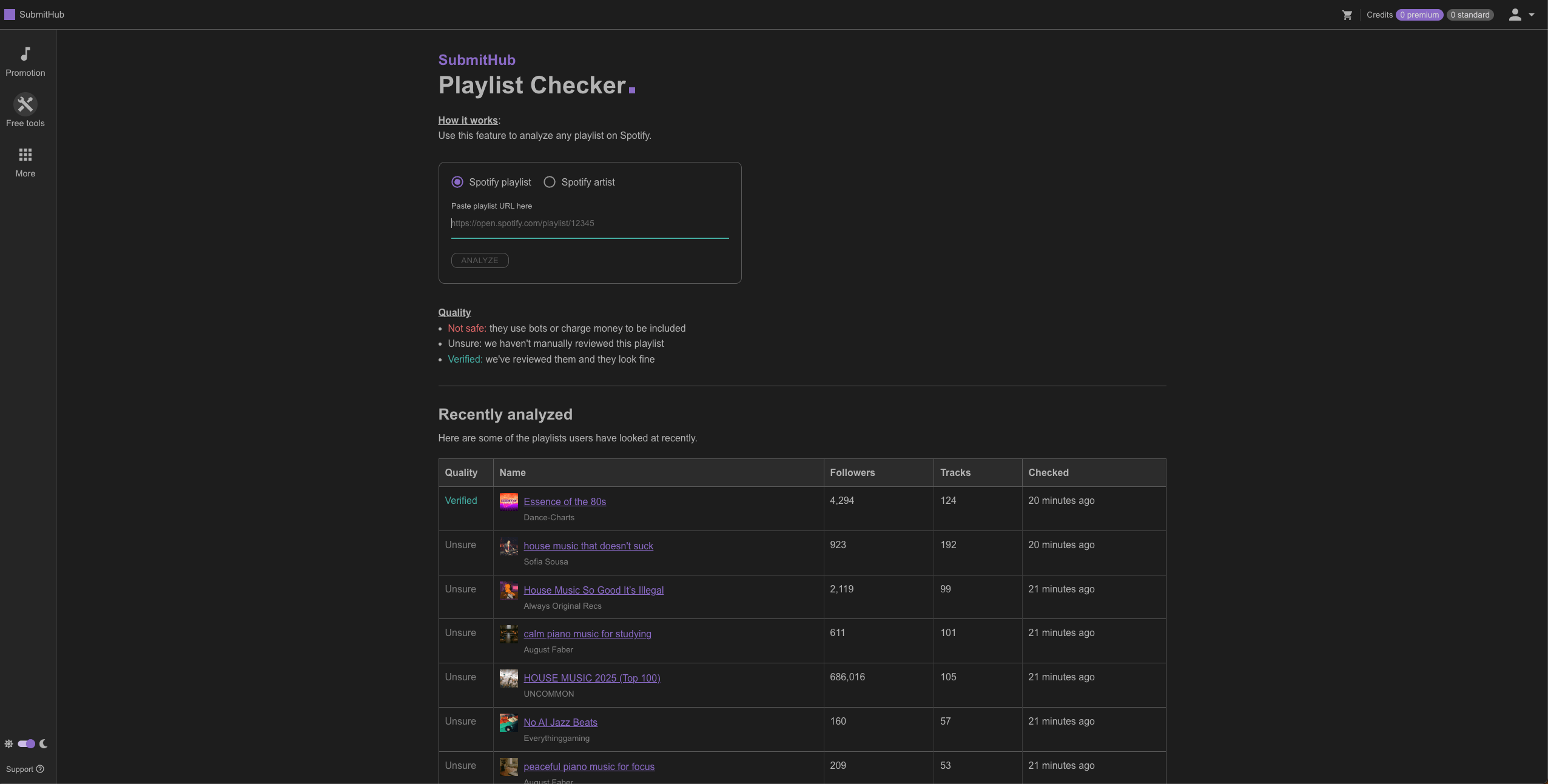Click the Sofia Sousa curator name
1548x784 pixels.
[546, 561]
